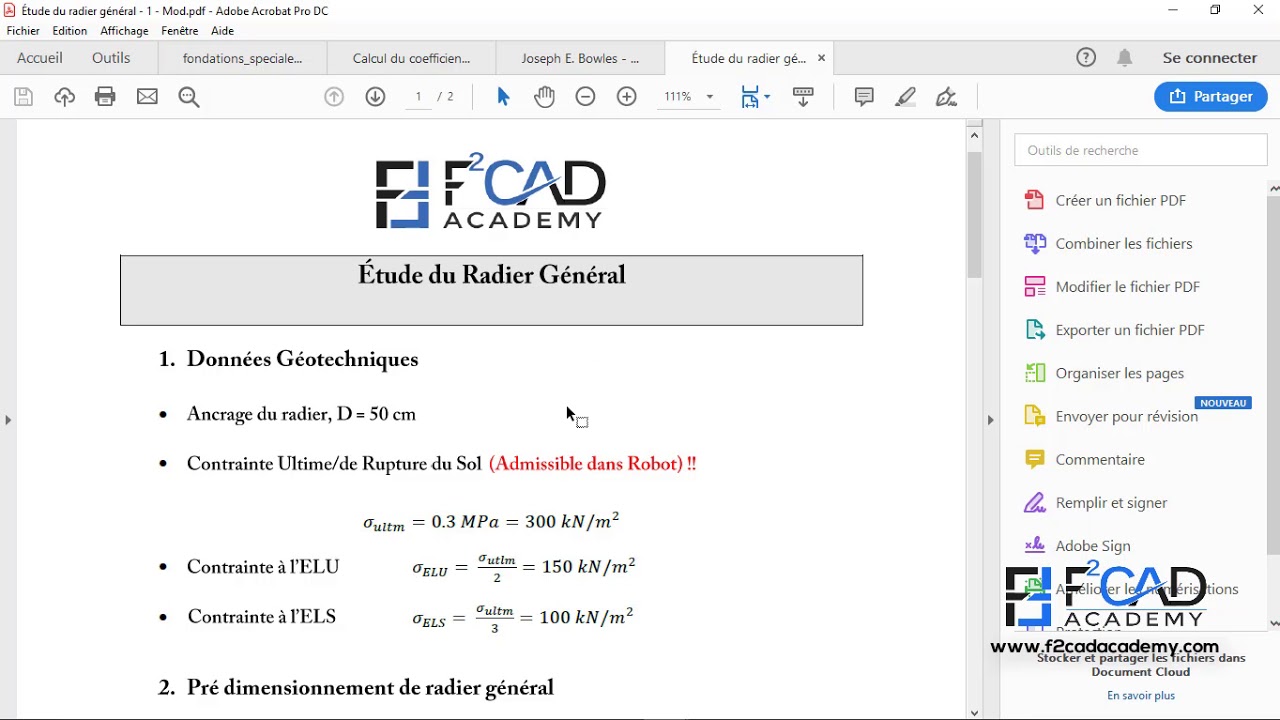Go to previous page arrow

click(x=334, y=97)
